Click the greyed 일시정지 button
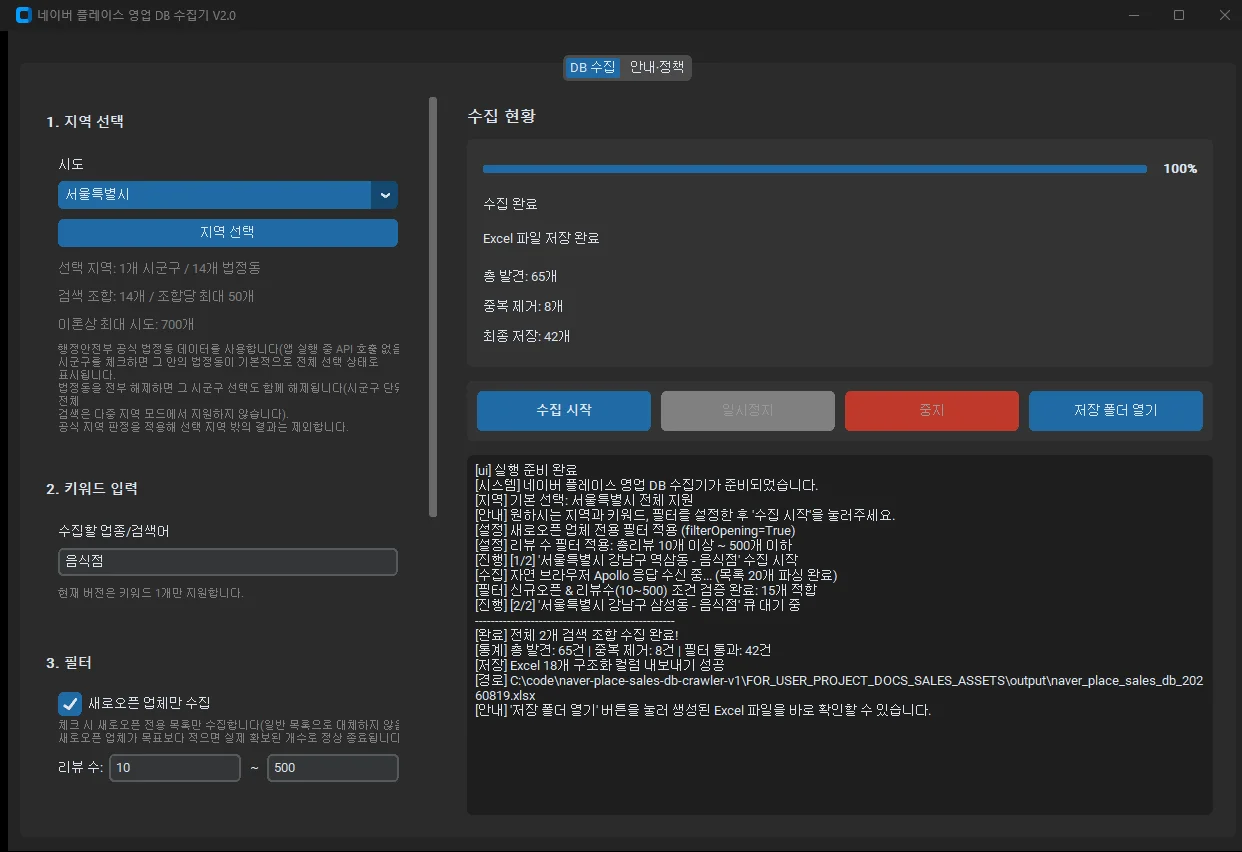Viewport: 1242px width, 852px height. tap(748, 410)
